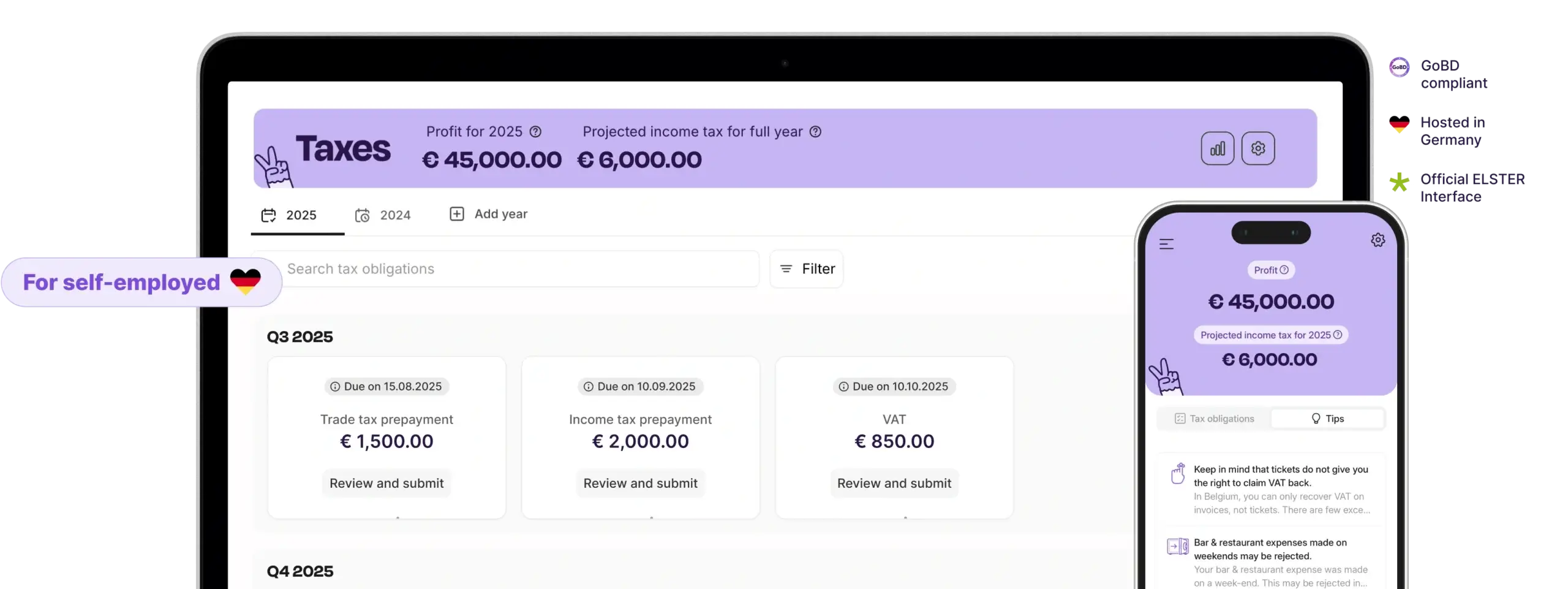Tap the phone settings gear icon
The width and height of the screenshot is (1568, 589).
(1378, 240)
